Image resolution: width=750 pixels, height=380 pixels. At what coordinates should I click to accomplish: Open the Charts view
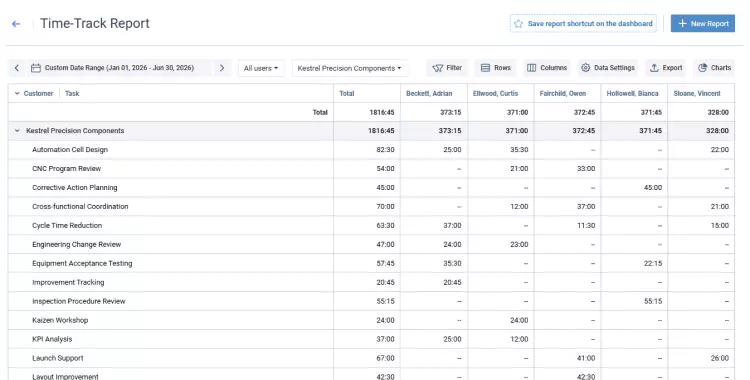click(714, 68)
